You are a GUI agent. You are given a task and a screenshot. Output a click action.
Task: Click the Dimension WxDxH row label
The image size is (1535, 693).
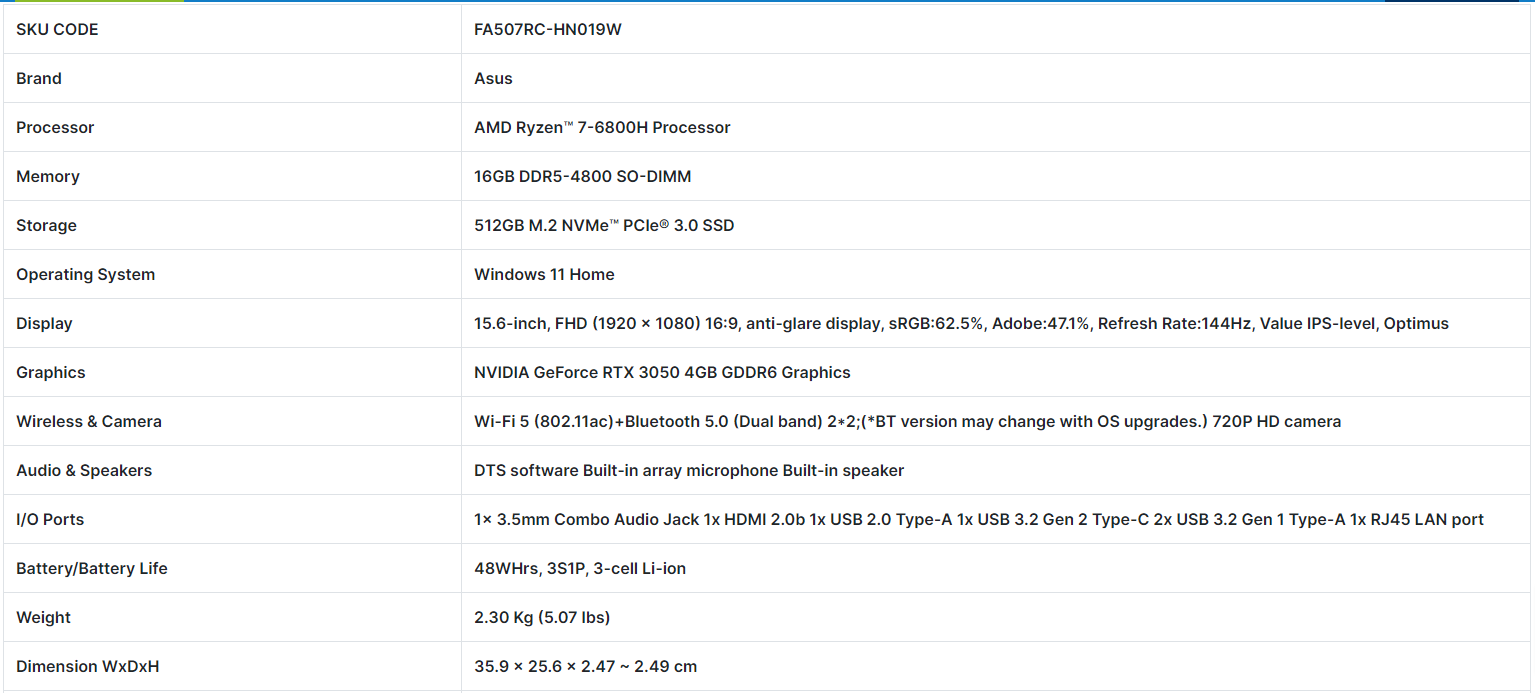tap(88, 667)
